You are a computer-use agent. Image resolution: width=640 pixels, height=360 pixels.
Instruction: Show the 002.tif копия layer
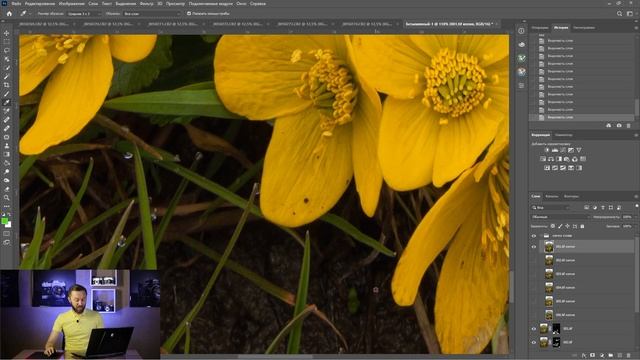[x=533, y=260]
